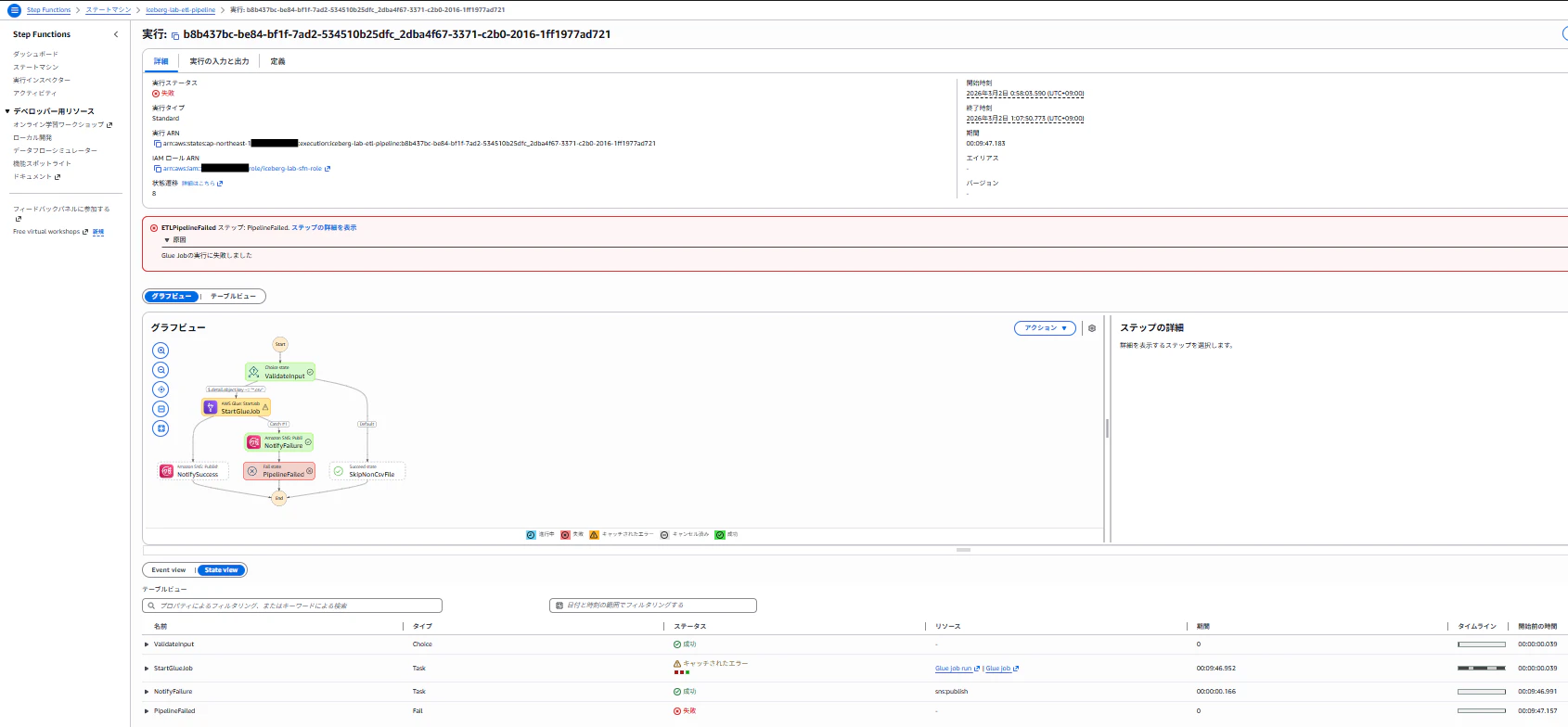
Task: Collapse the 原因 section in error alert
Action: coord(167,240)
